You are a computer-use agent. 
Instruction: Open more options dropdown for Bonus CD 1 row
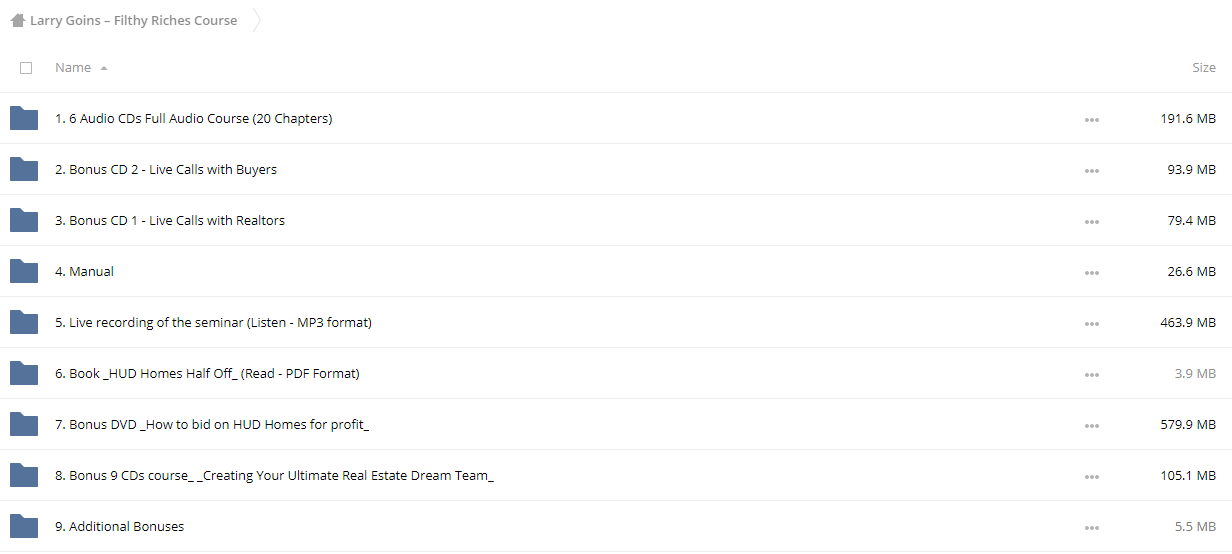point(1091,222)
